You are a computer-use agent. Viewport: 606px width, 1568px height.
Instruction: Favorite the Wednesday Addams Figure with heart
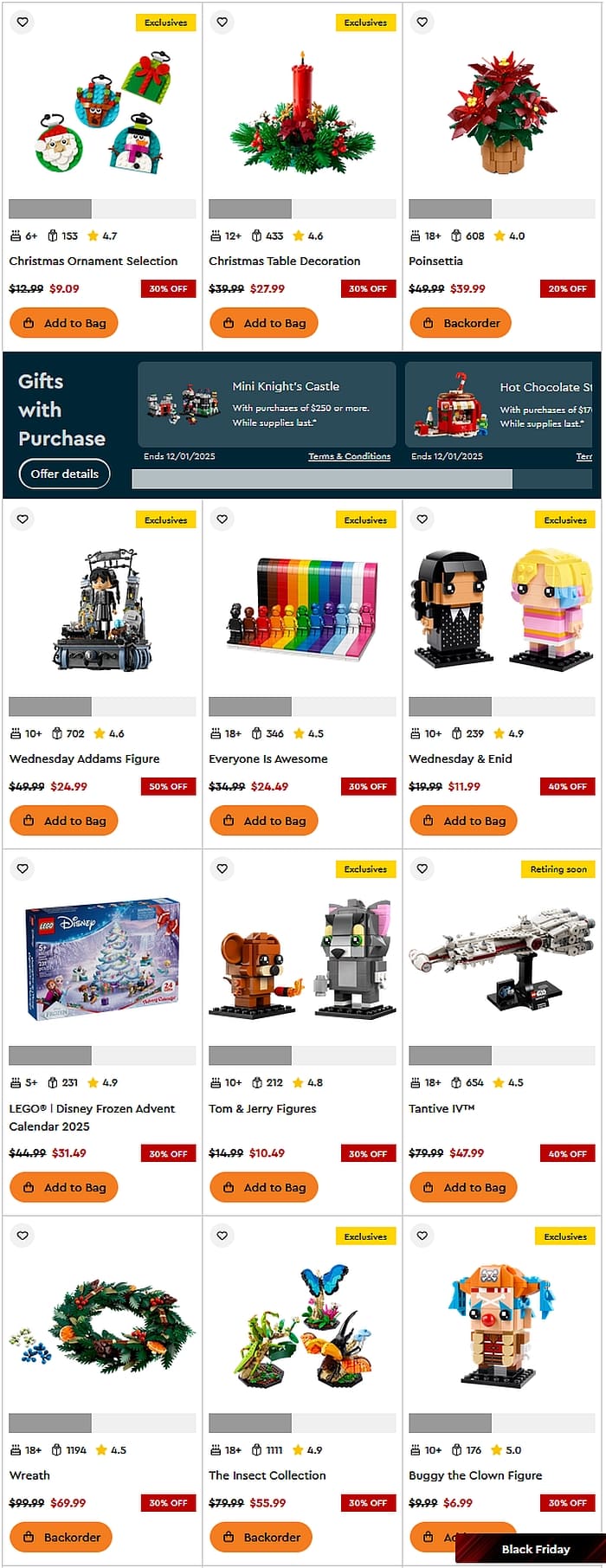click(x=23, y=519)
